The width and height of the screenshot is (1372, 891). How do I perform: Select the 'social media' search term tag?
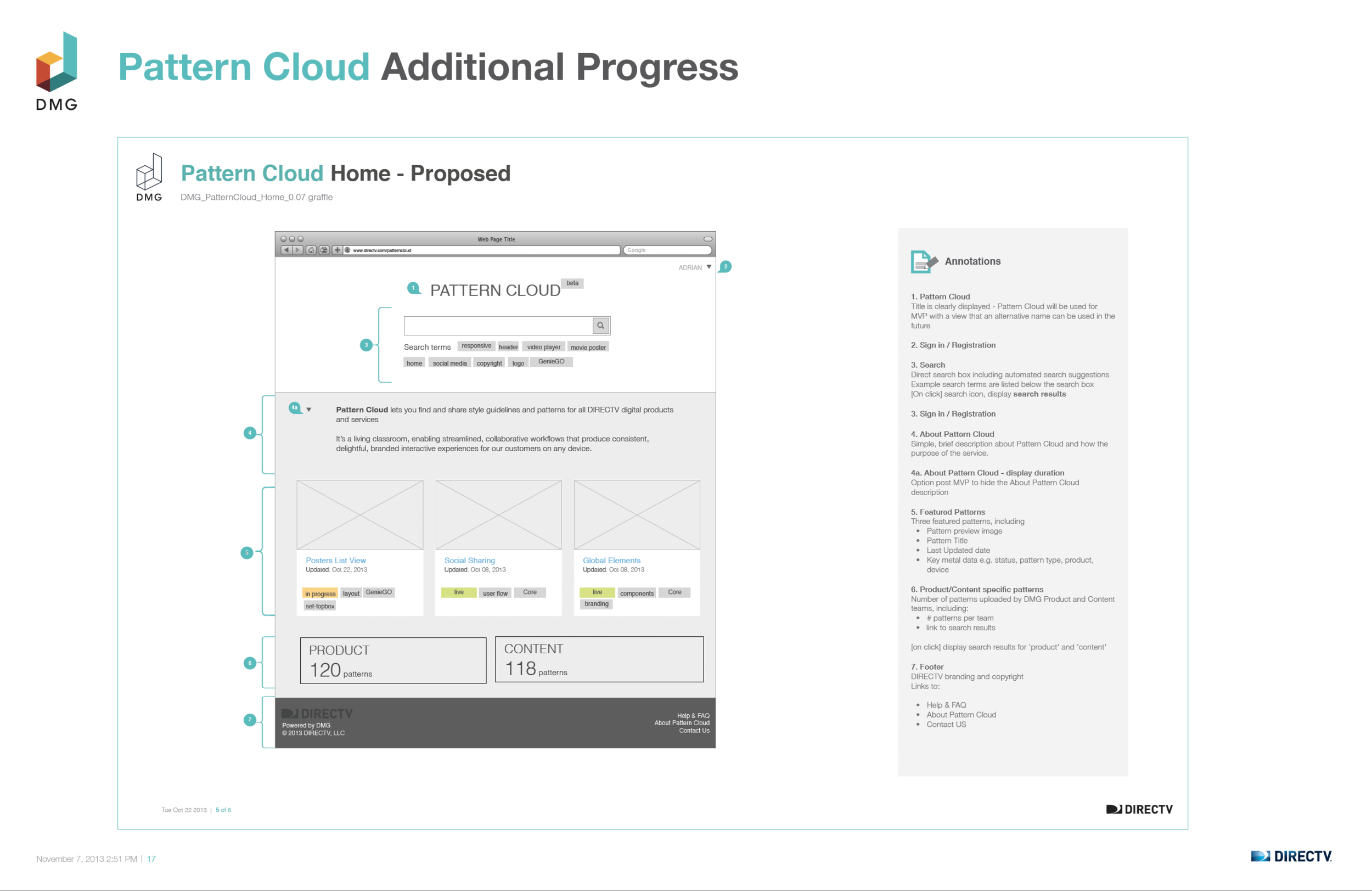(449, 363)
